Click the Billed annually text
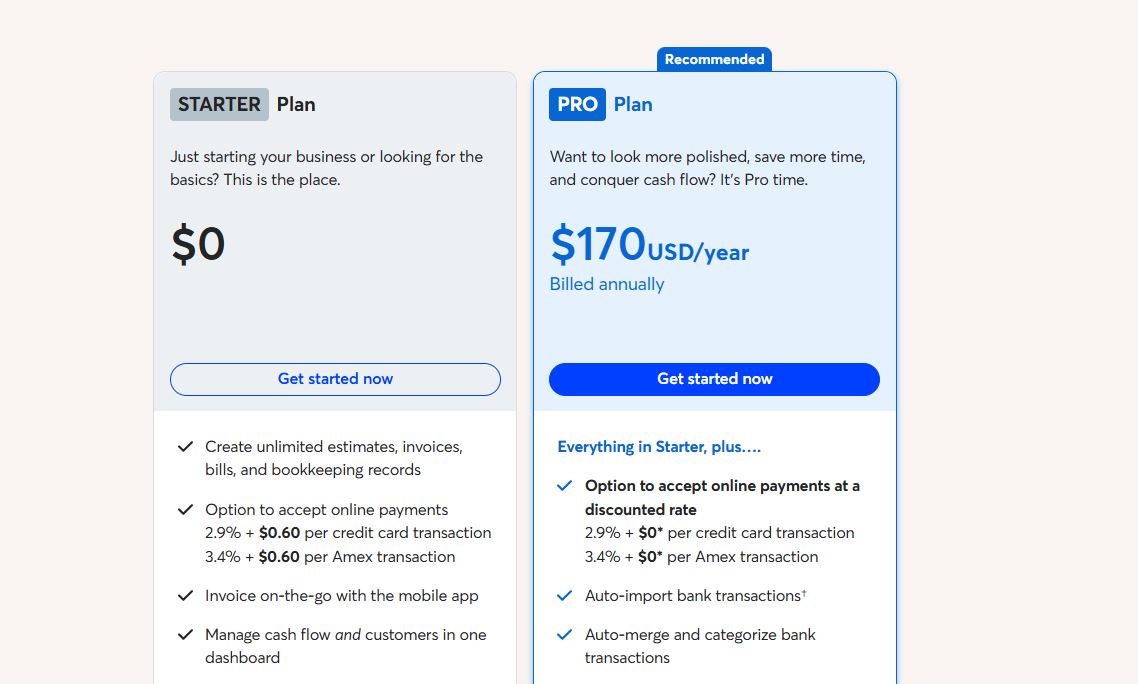The height and width of the screenshot is (684, 1138). pos(606,284)
